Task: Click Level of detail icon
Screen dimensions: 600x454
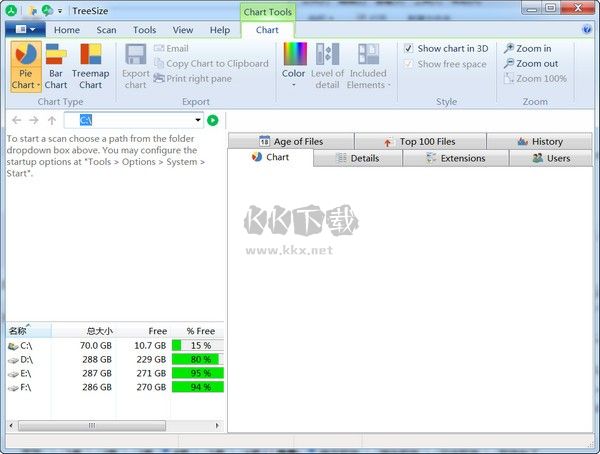Action: point(328,54)
